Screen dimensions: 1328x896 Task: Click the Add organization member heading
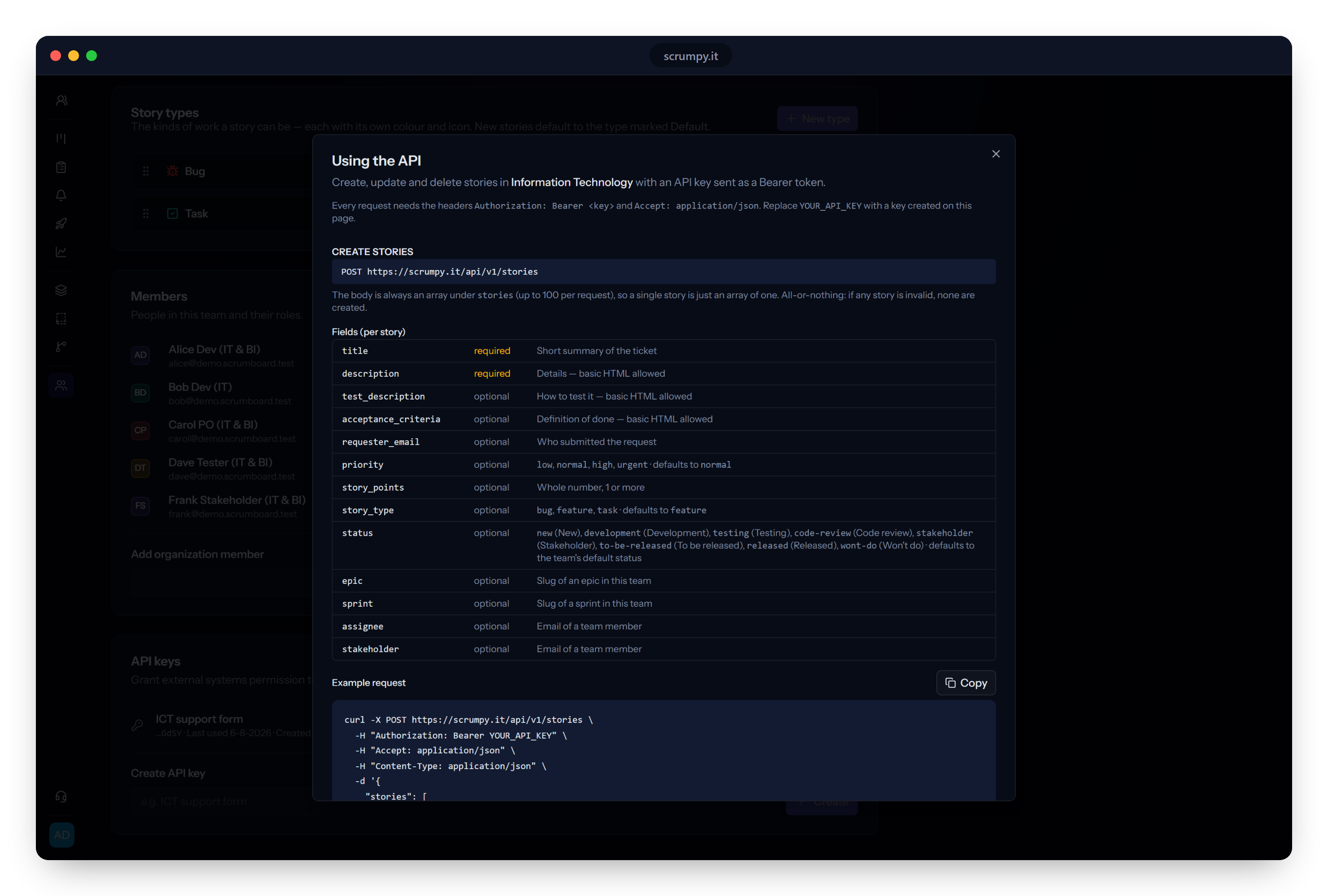pyautogui.click(x=197, y=554)
